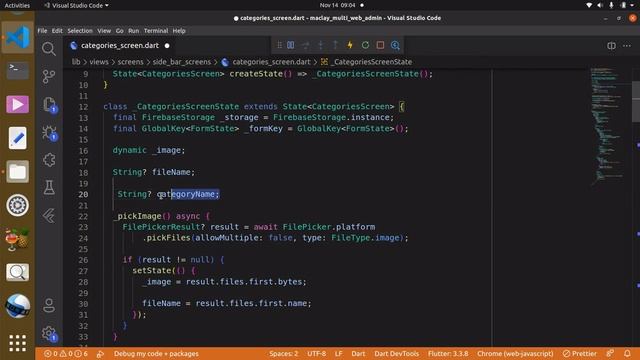Open the Selection menu
640x360 pixels.
[x=80, y=31]
